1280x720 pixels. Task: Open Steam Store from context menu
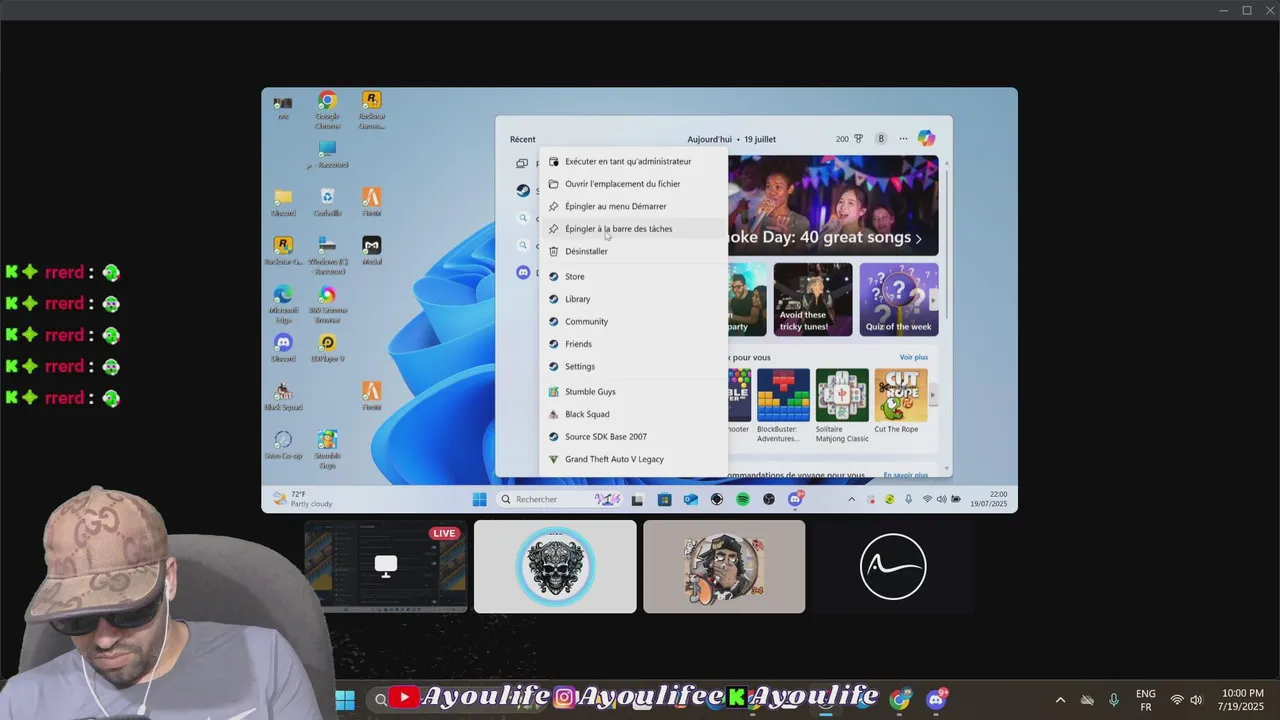point(634,276)
